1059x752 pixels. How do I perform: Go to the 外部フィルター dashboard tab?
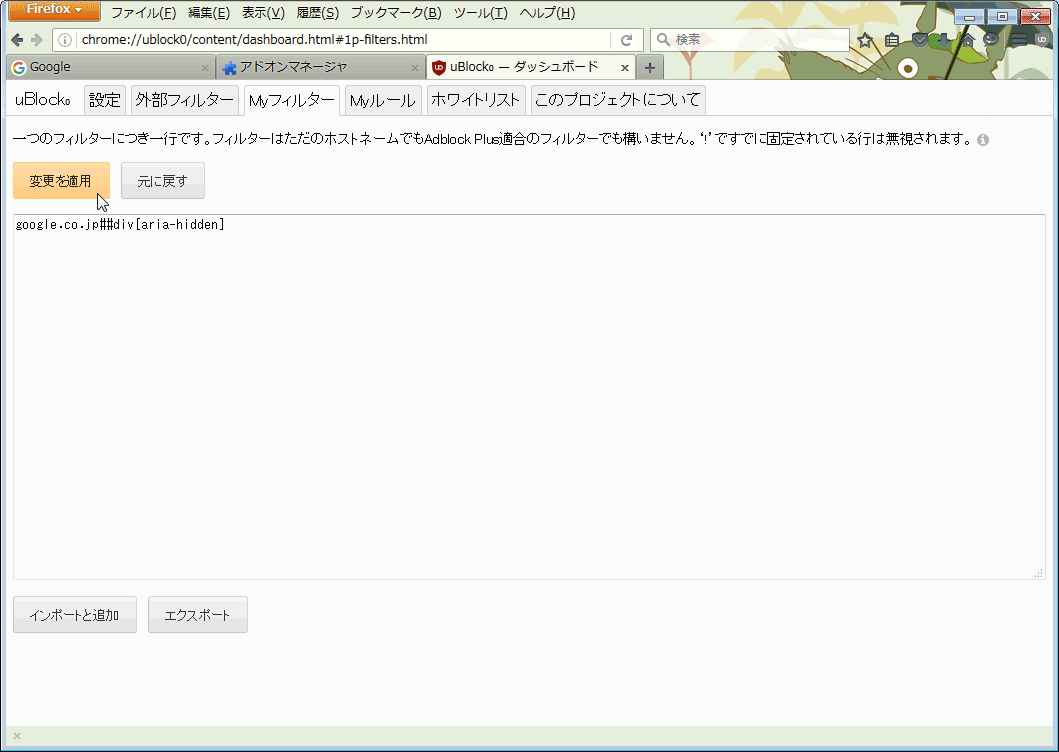[184, 101]
